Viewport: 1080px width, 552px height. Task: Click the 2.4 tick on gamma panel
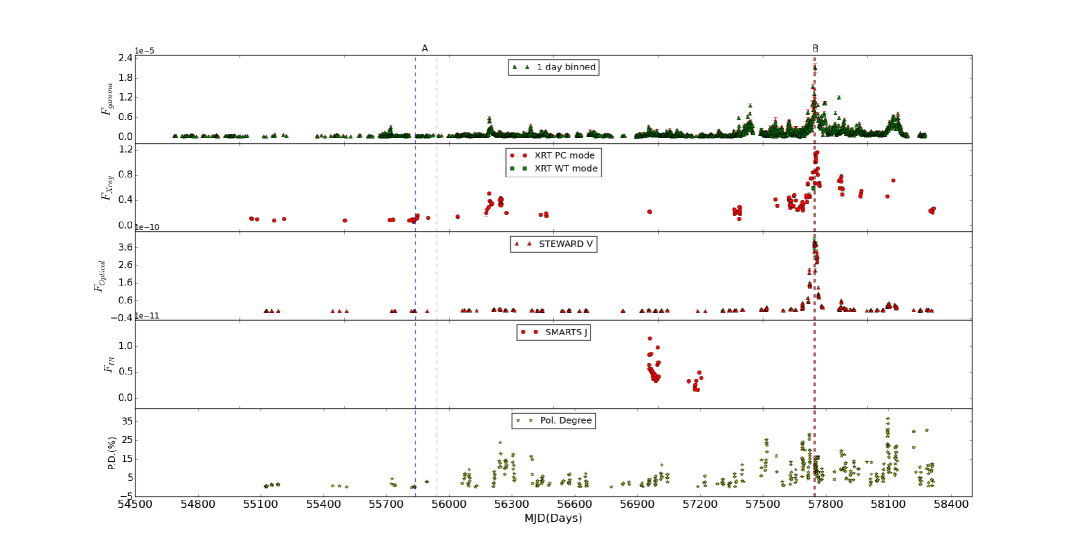coord(125,58)
